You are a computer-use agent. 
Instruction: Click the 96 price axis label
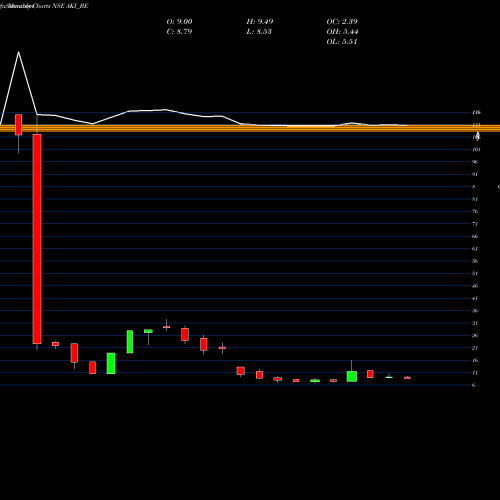[475, 162]
